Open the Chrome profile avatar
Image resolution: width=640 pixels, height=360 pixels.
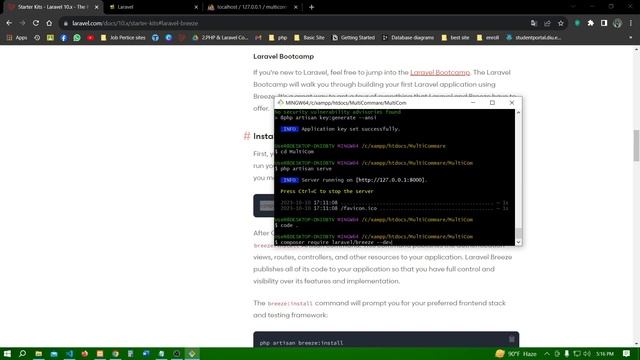618,23
